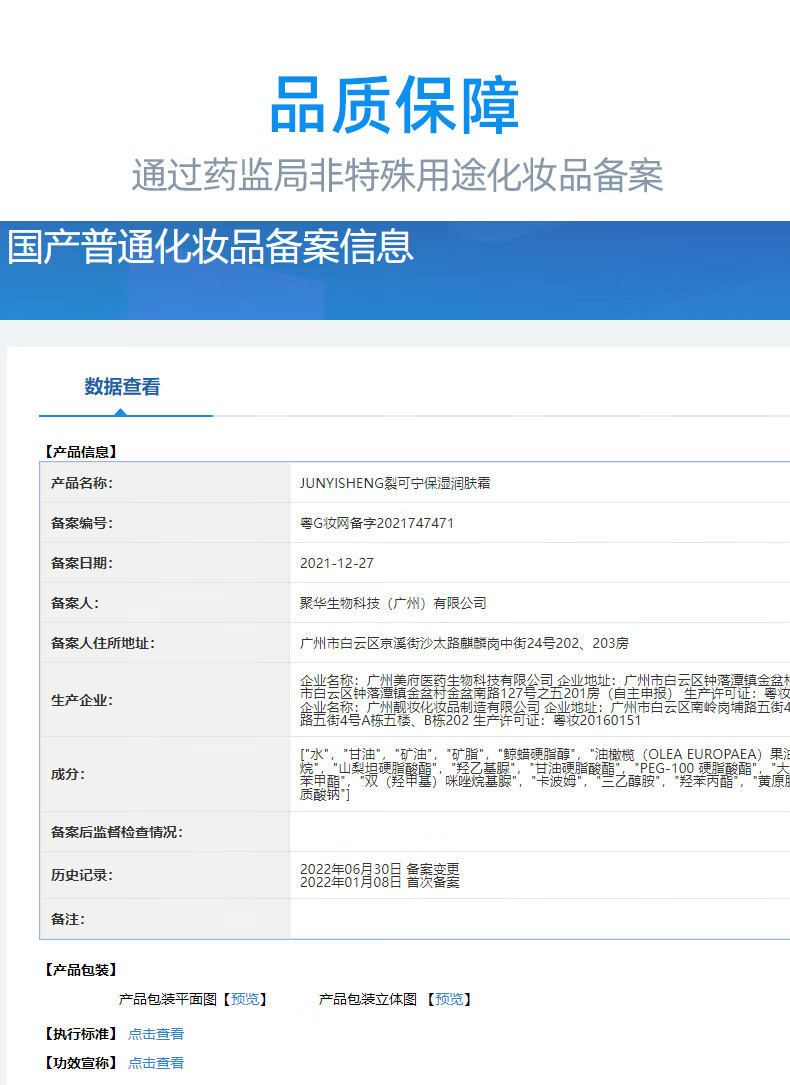This screenshot has width=790, height=1085.
Task: Switch to the 数据查看 tab
Action: 122,387
